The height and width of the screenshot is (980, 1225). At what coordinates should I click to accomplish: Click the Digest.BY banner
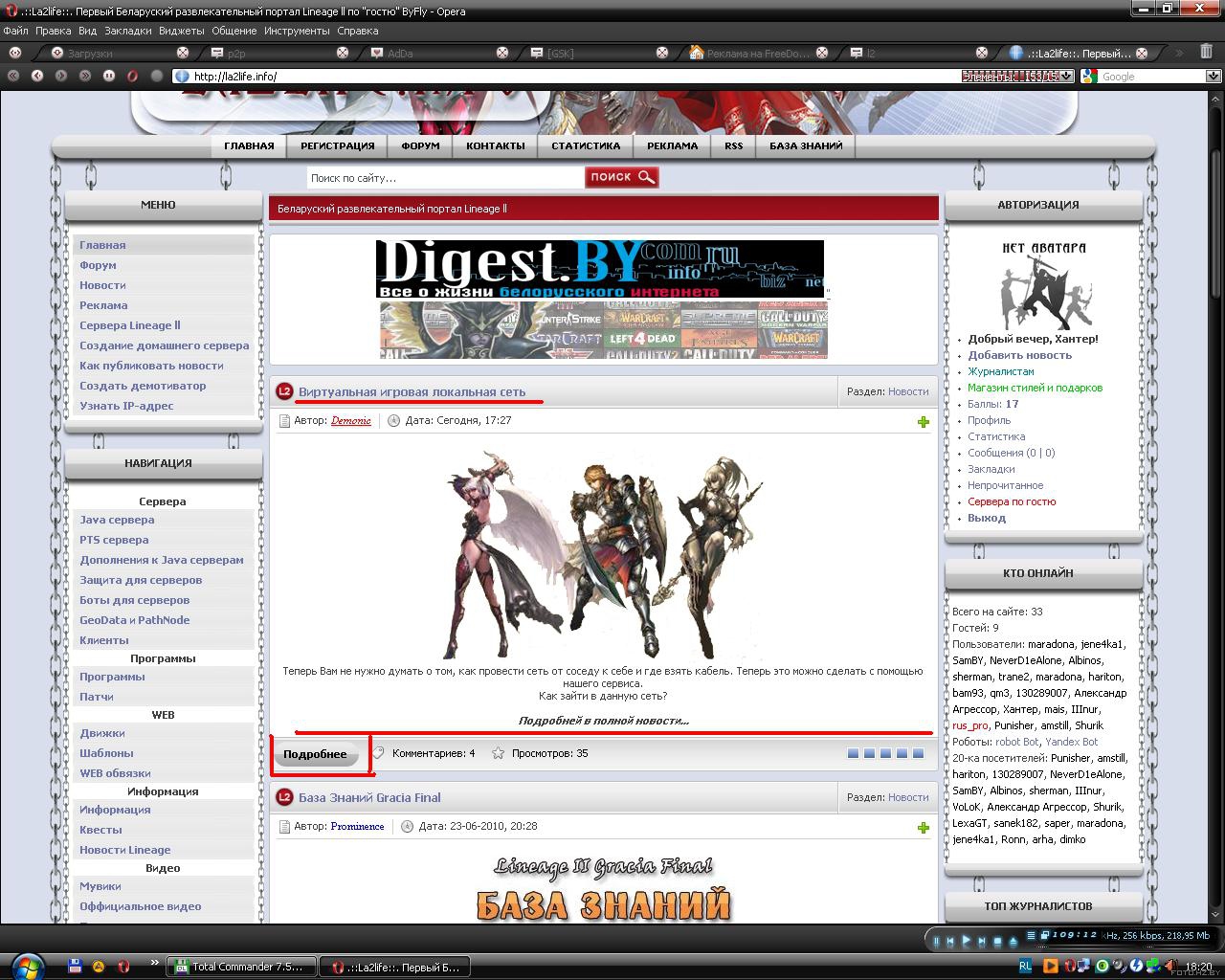pos(600,269)
